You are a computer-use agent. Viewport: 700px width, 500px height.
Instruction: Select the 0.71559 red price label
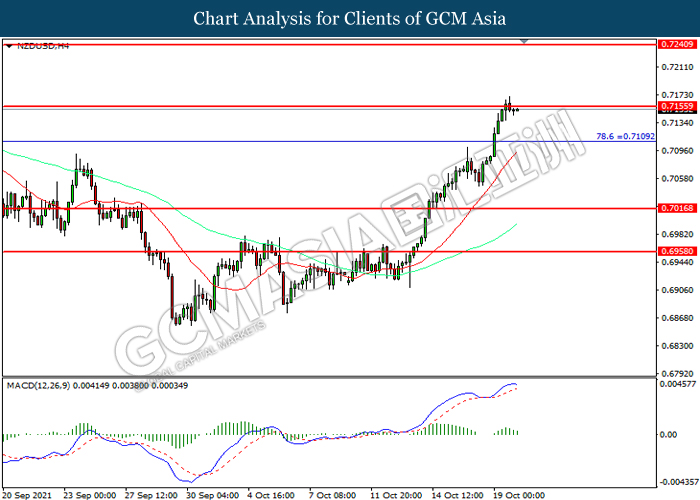coord(677,106)
